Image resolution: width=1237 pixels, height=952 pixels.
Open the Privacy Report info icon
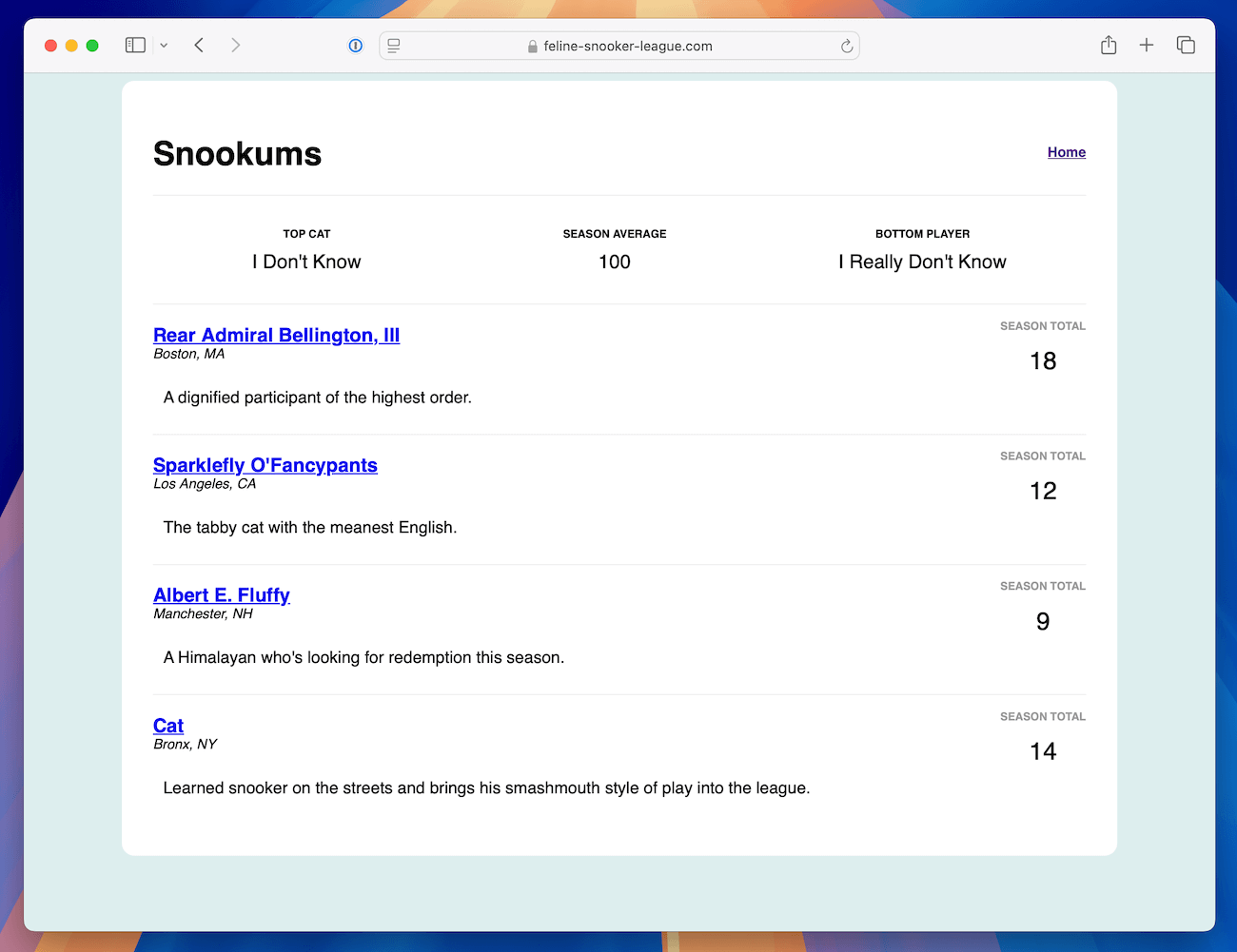coord(355,46)
